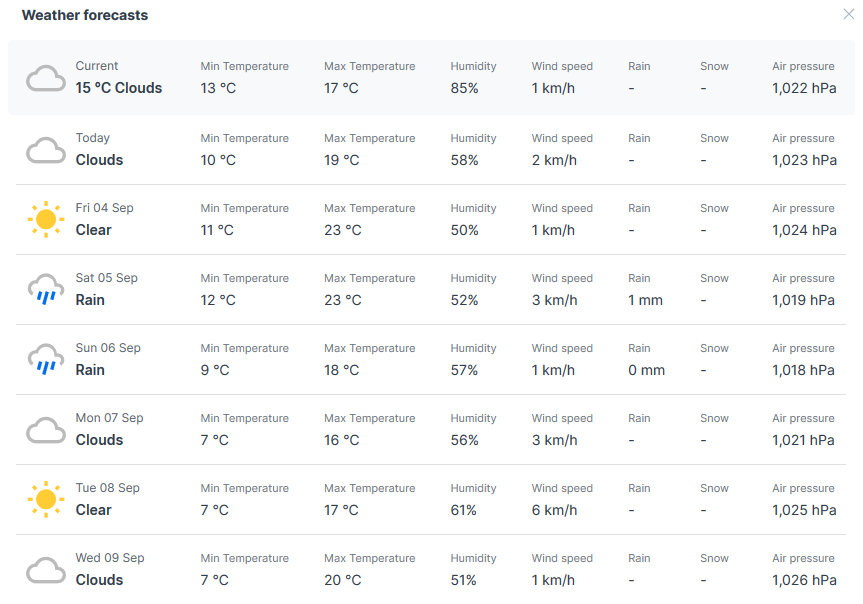The height and width of the screenshot is (604, 863).
Task: Click the Sat 05 Sep rain amount 1 mm
Action: click(x=645, y=300)
